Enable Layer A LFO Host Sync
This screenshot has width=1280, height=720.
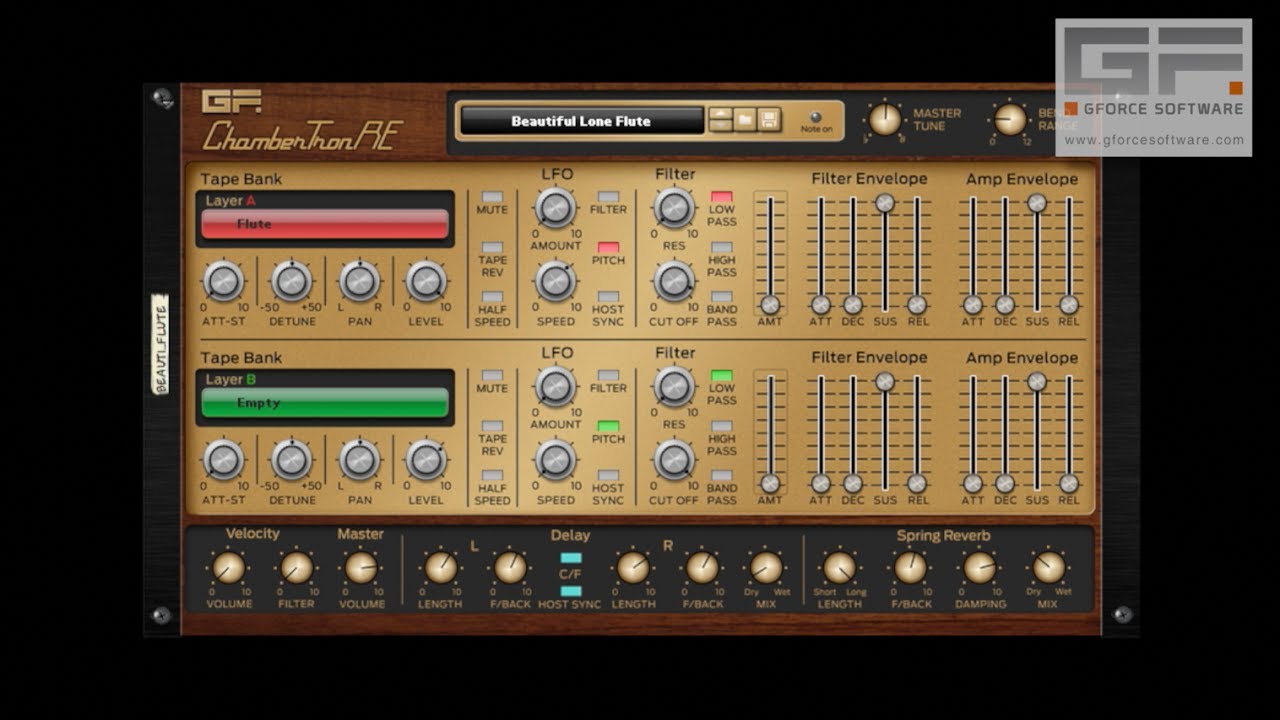pos(608,297)
